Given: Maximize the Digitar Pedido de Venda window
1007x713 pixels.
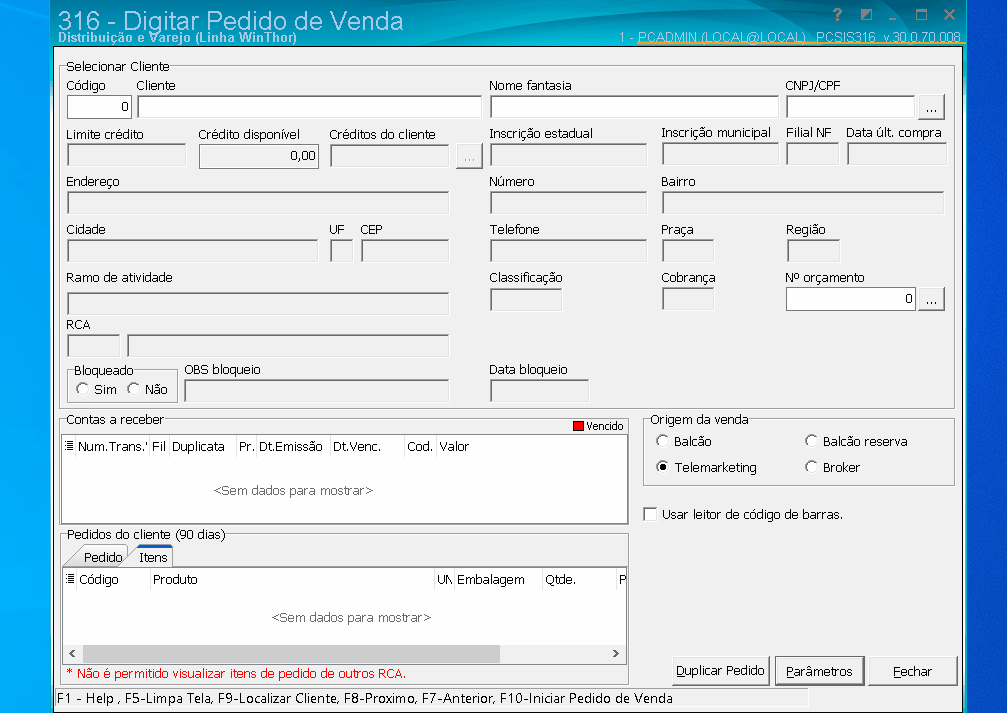Looking at the screenshot, I should 921,15.
